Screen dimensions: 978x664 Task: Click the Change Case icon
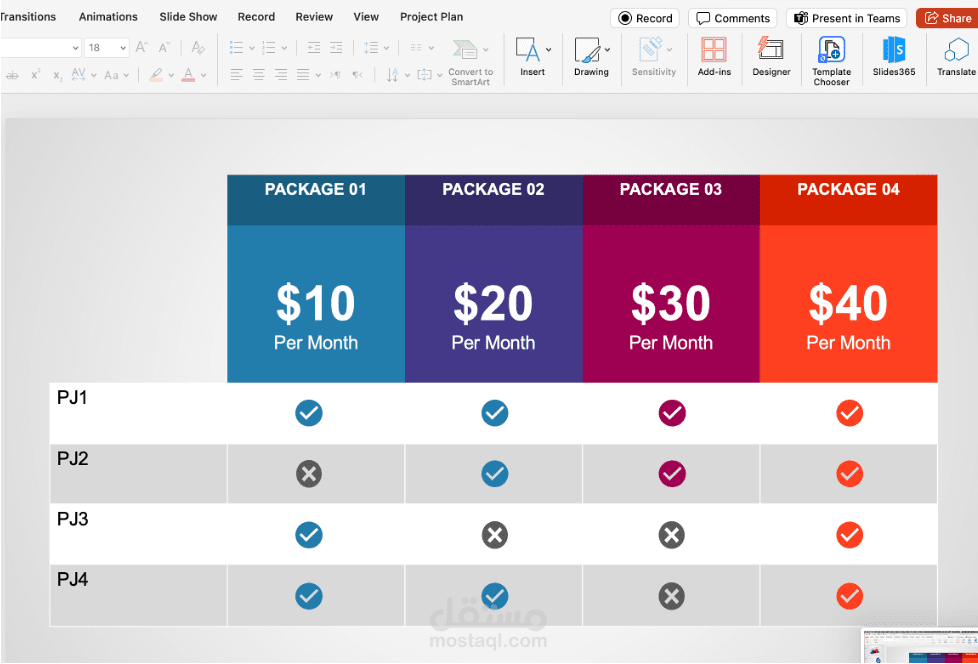[112, 75]
